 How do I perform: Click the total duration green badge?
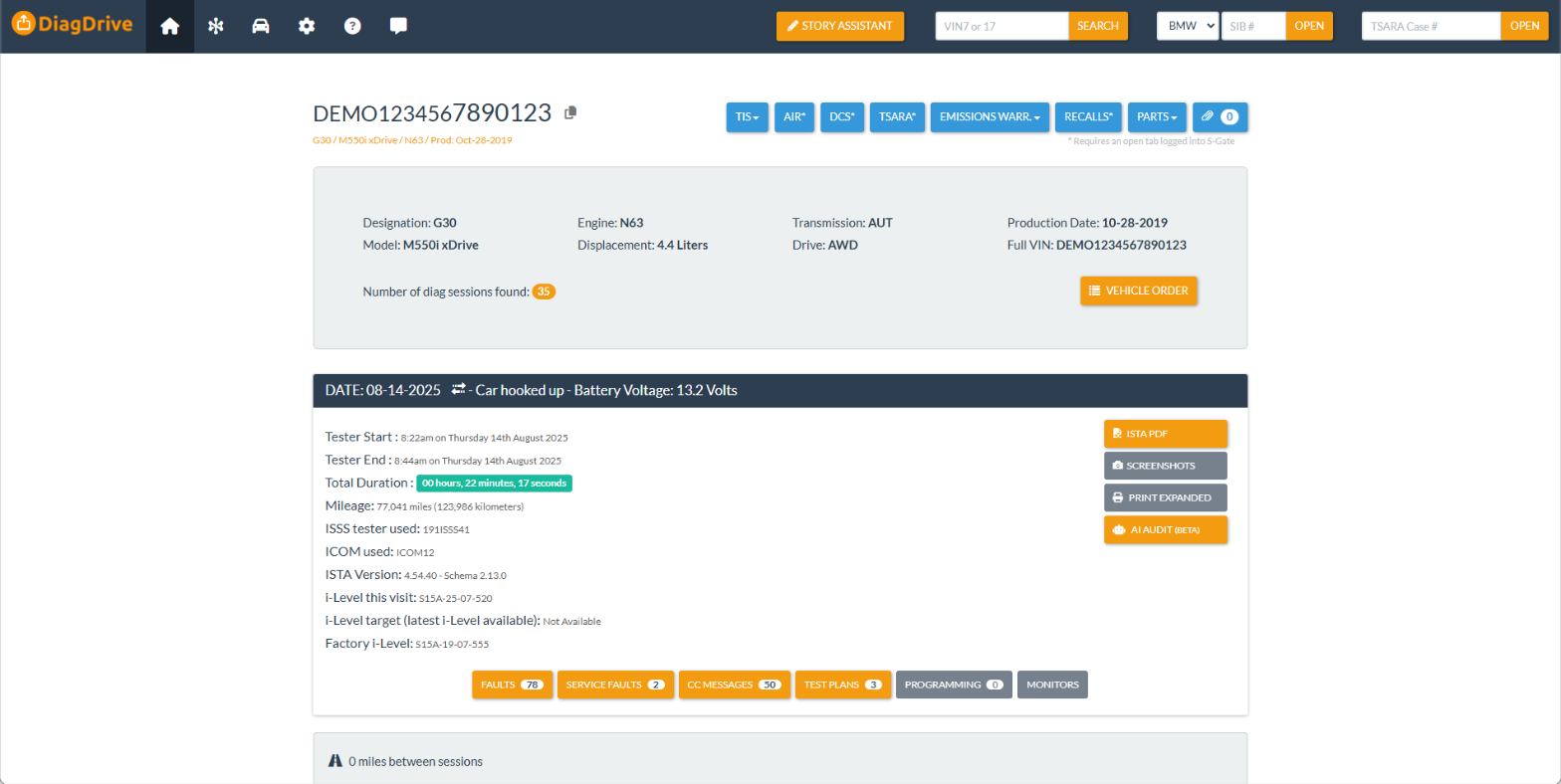click(x=495, y=483)
